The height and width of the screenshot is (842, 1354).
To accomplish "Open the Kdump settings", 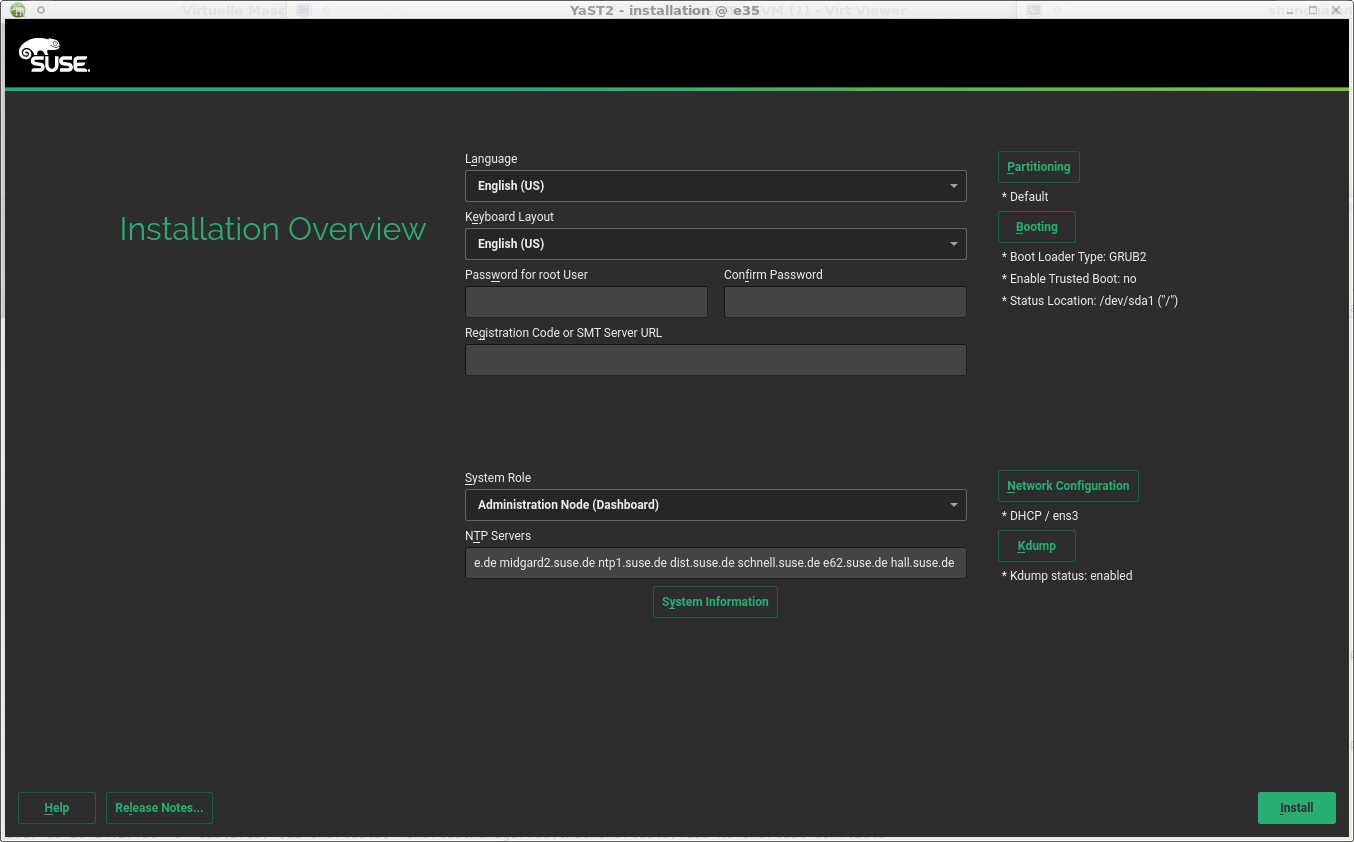I will tap(1036, 546).
